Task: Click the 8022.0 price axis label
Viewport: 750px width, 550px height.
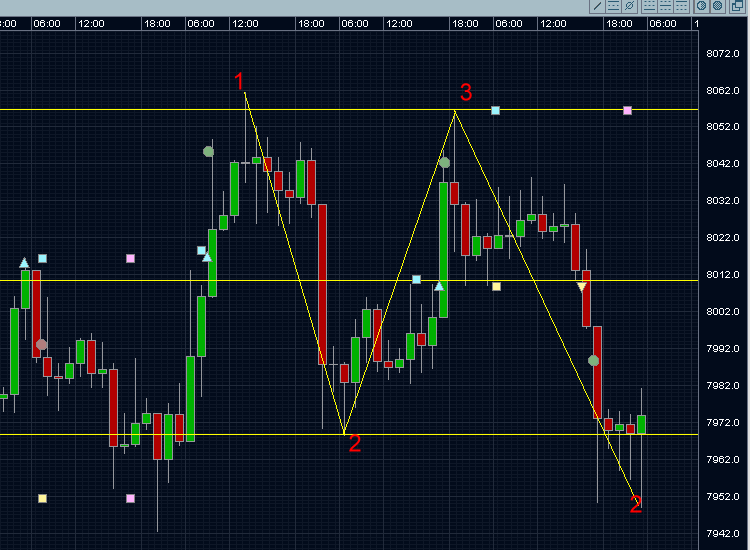Action: (x=723, y=238)
